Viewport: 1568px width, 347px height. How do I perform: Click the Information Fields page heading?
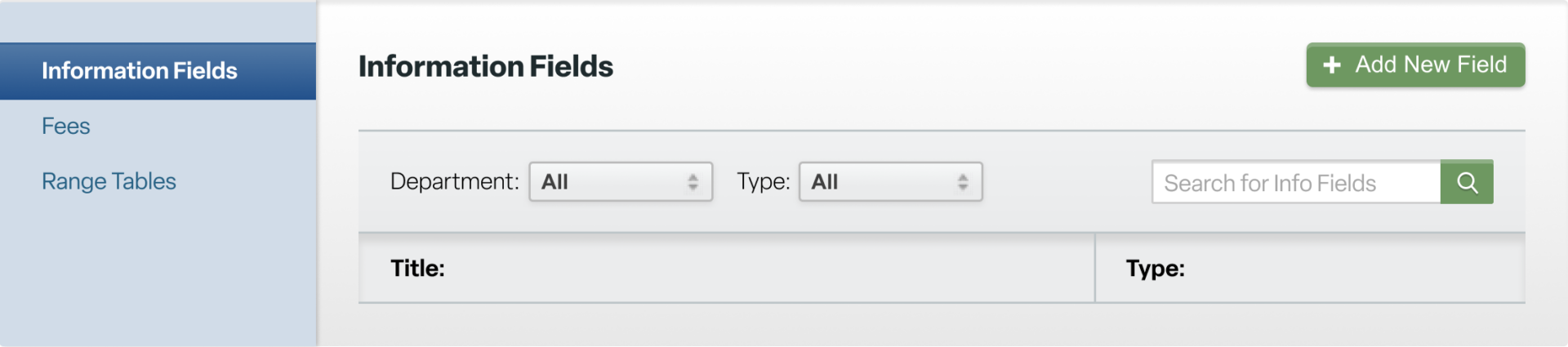486,66
